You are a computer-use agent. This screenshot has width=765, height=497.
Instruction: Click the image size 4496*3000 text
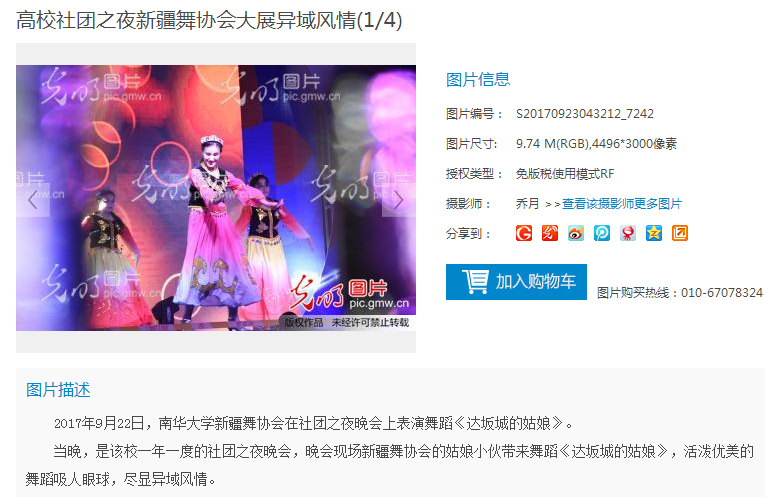point(635,144)
